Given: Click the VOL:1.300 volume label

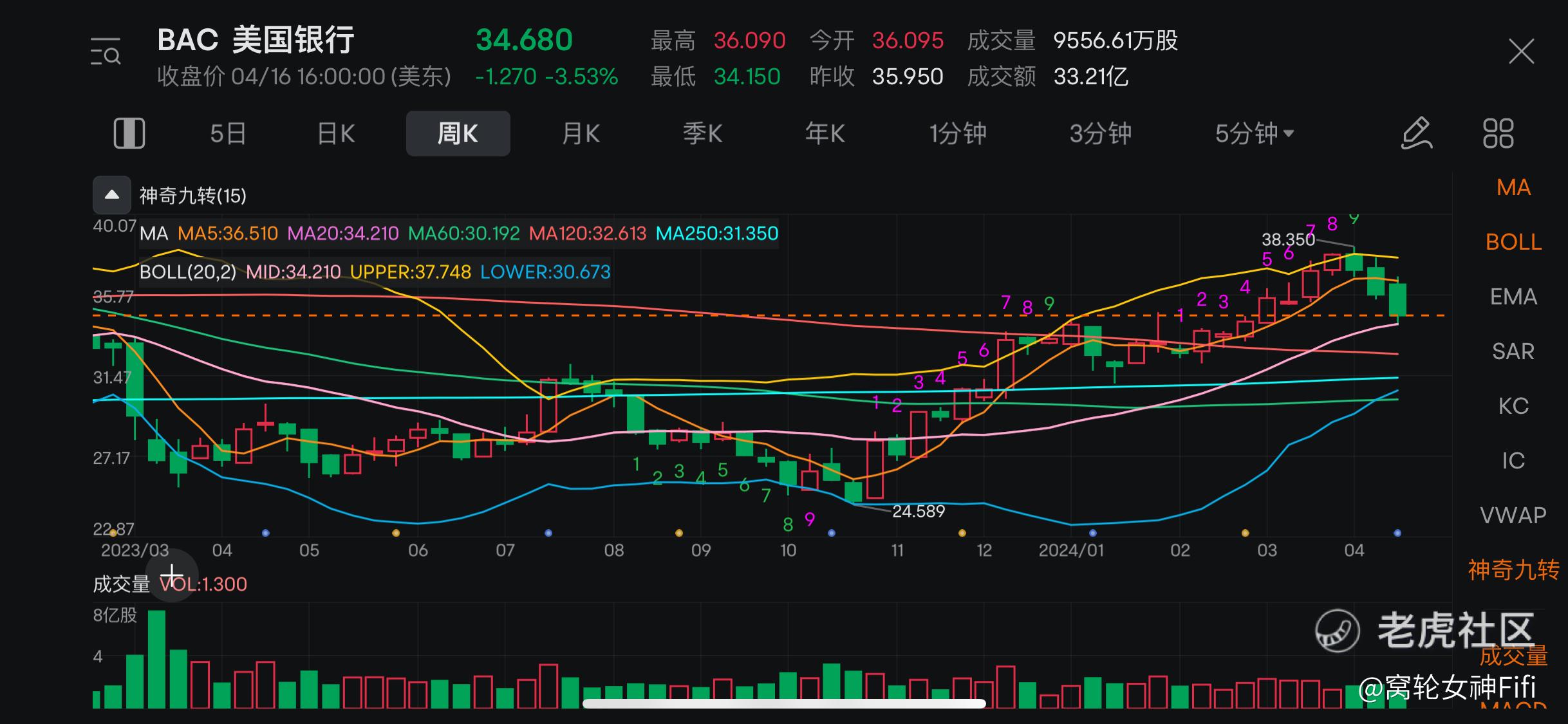Looking at the screenshot, I should (203, 584).
